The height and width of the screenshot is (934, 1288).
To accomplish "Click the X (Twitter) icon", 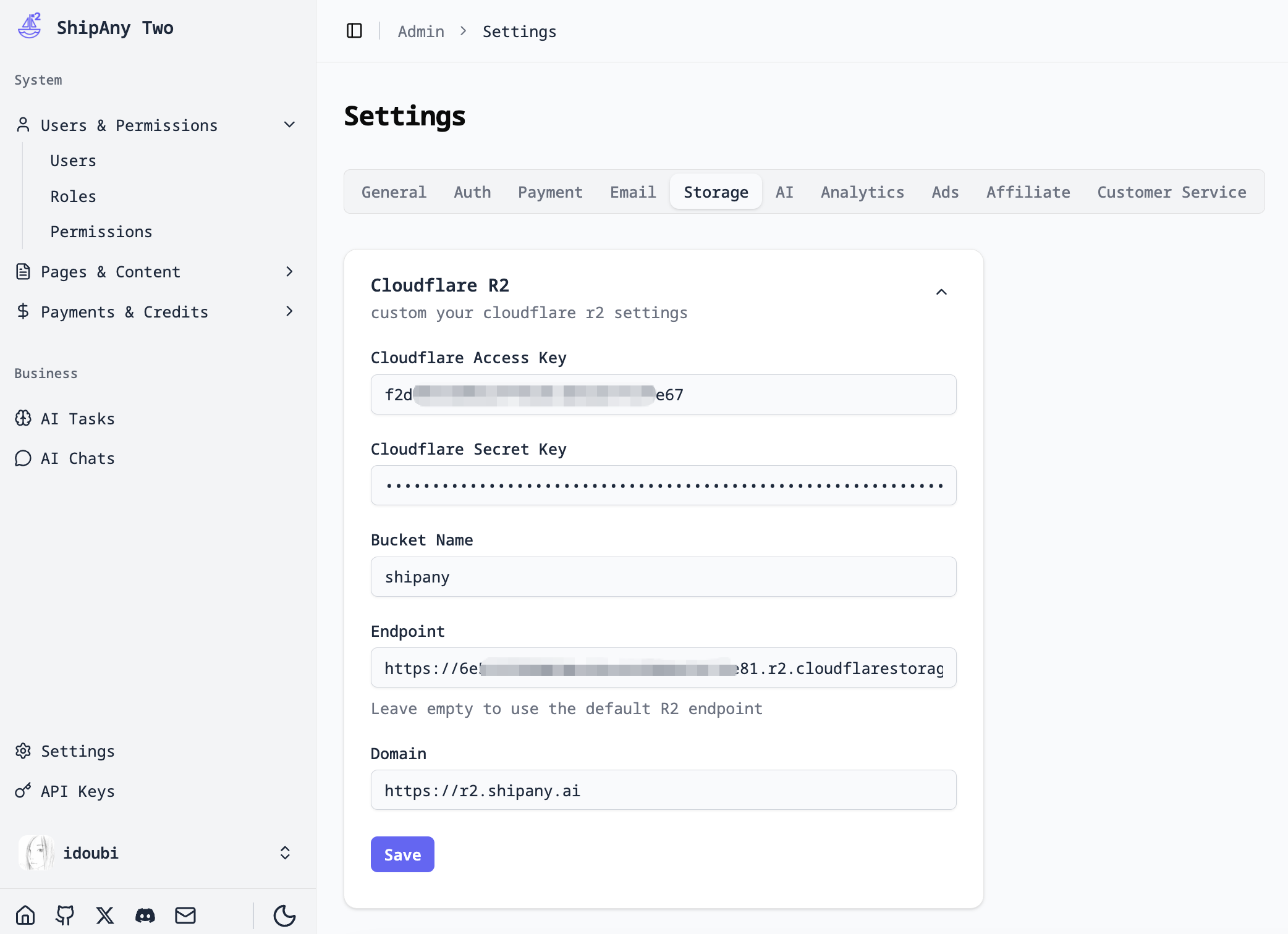I will click(x=105, y=915).
